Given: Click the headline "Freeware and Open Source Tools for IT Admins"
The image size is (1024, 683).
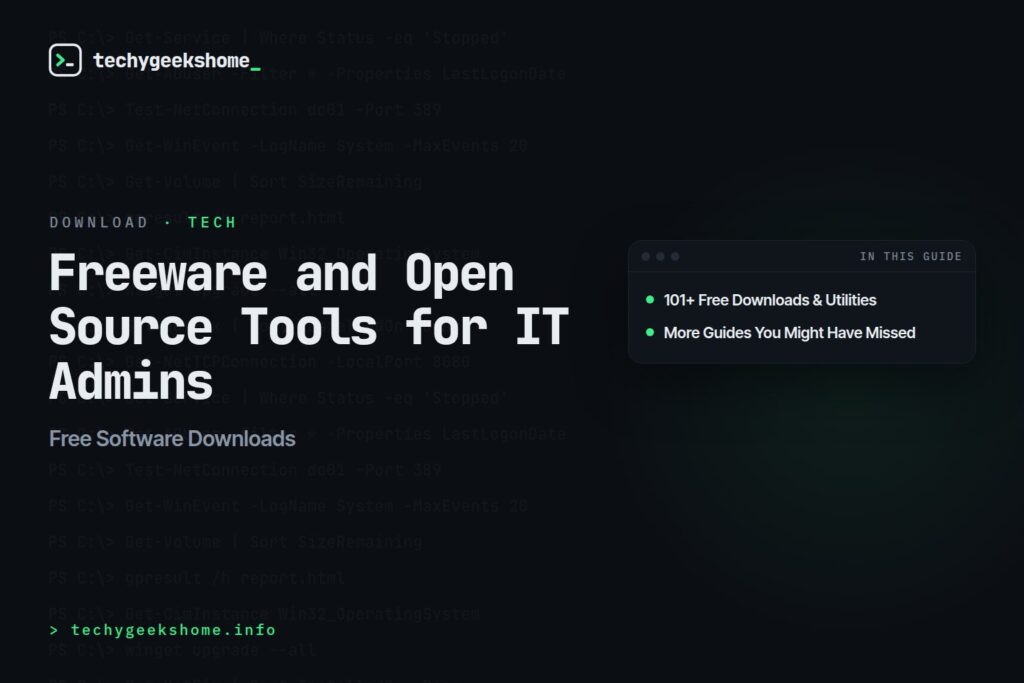Looking at the screenshot, I should click(310, 326).
